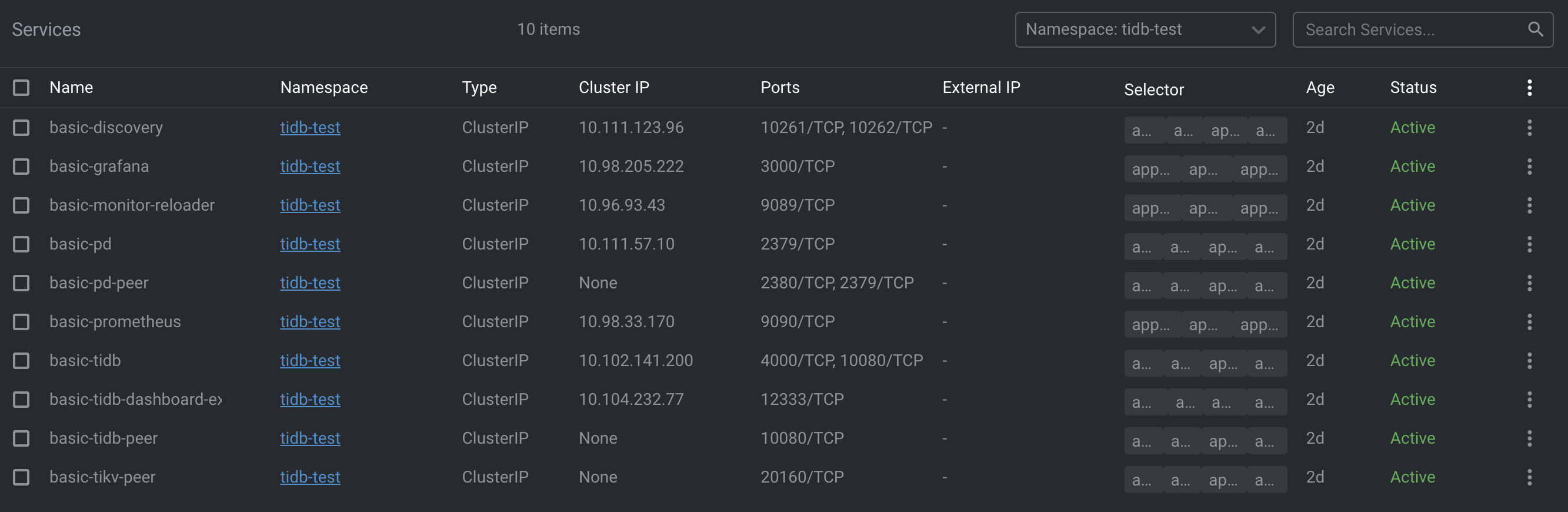Open tidb-test namespace link for basic-tidb-dashboard

310,400
